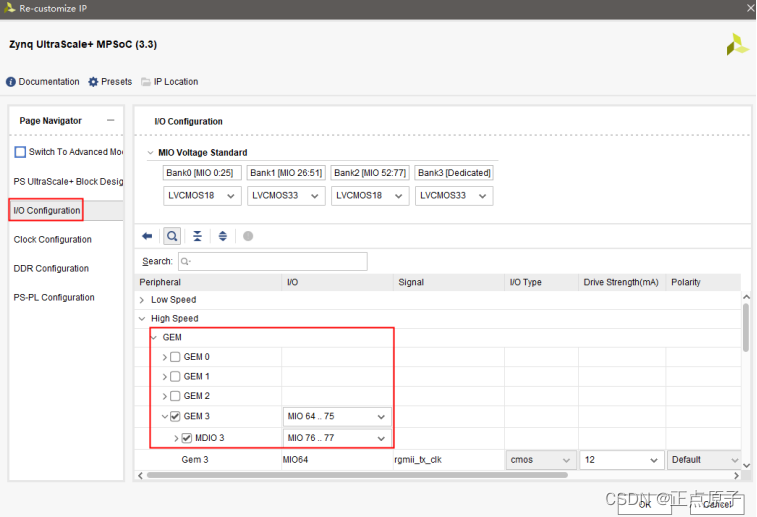Click the Bank2 [MIO 52:77] label field
The image size is (757, 517).
(x=370, y=173)
